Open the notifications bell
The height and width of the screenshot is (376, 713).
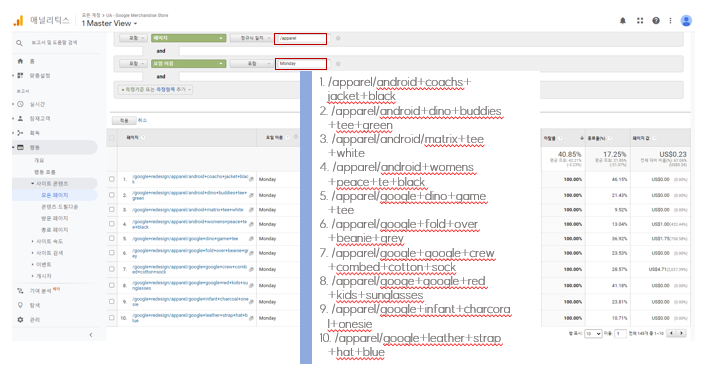(x=623, y=20)
